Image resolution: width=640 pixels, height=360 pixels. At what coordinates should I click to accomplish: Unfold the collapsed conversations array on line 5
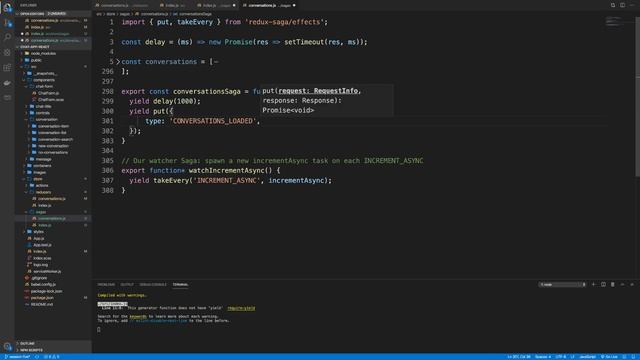click(118, 62)
